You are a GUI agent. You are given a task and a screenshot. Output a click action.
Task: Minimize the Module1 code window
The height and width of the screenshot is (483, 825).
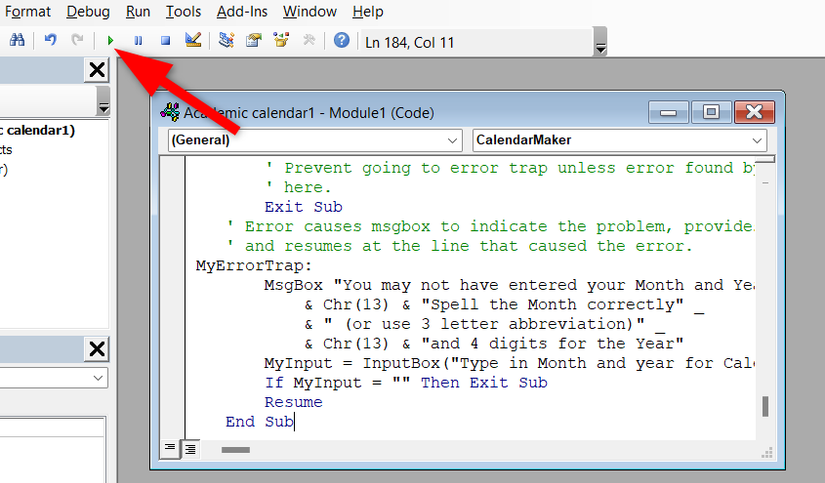(x=668, y=112)
